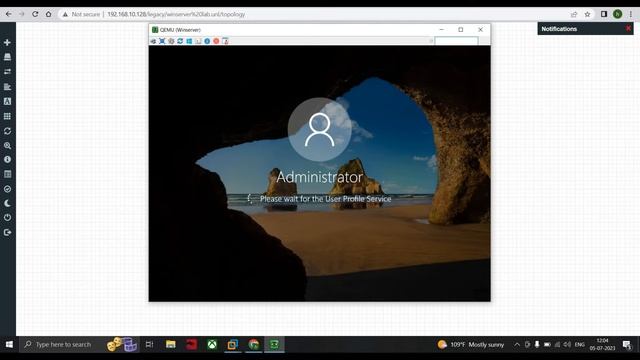Screen dimensions: 640x360
Task: Close the Notifications panel with red X
Action: tap(628, 29)
